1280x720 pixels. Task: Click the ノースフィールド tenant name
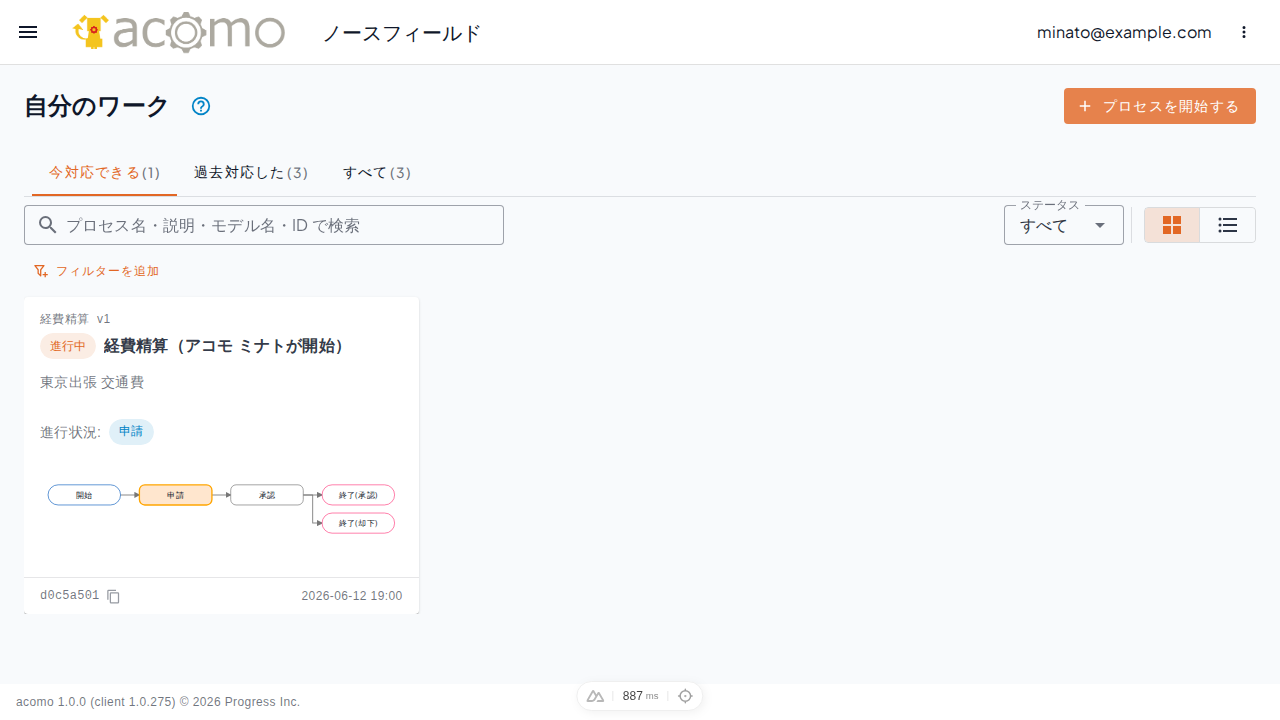tap(402, 33)
